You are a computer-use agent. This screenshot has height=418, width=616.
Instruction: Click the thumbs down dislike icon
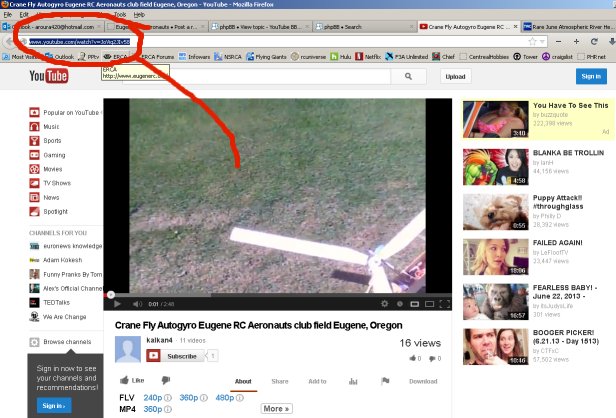[166, 380]
